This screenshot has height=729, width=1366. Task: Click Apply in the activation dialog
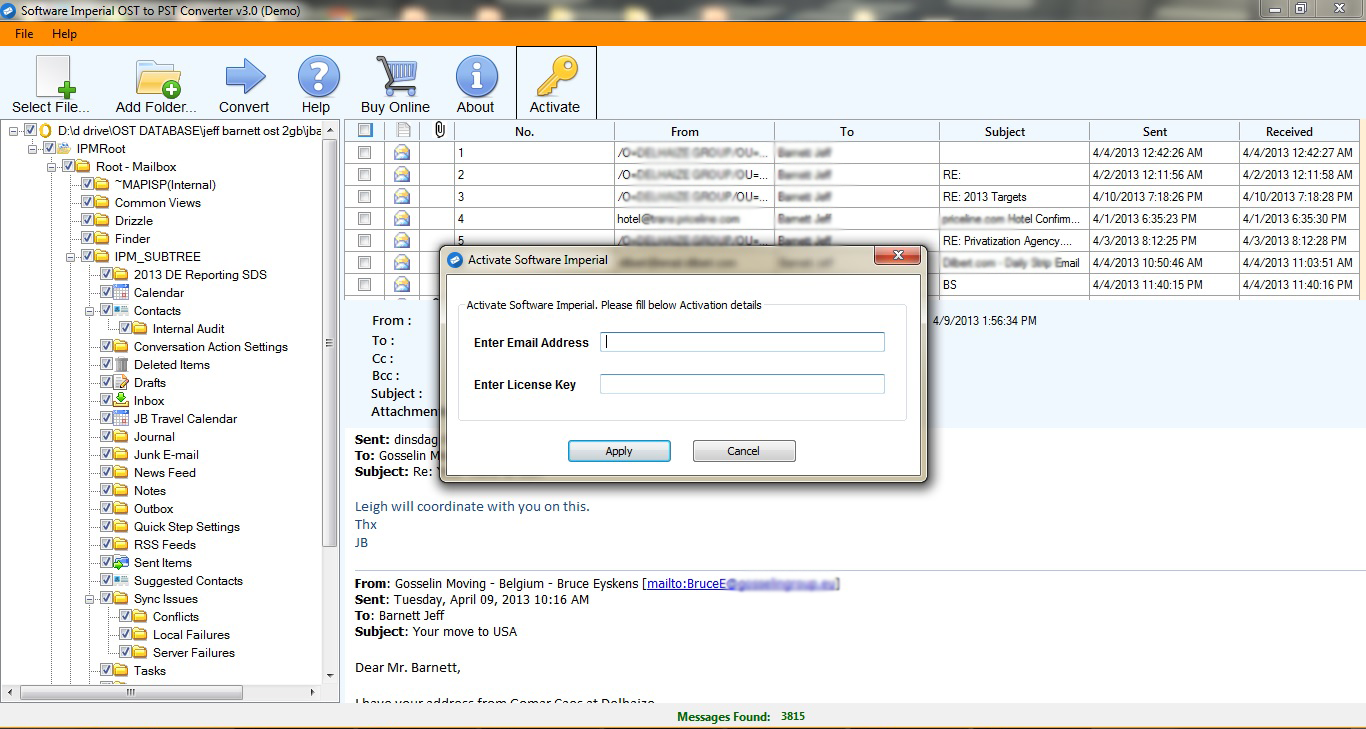coord(619,451)
